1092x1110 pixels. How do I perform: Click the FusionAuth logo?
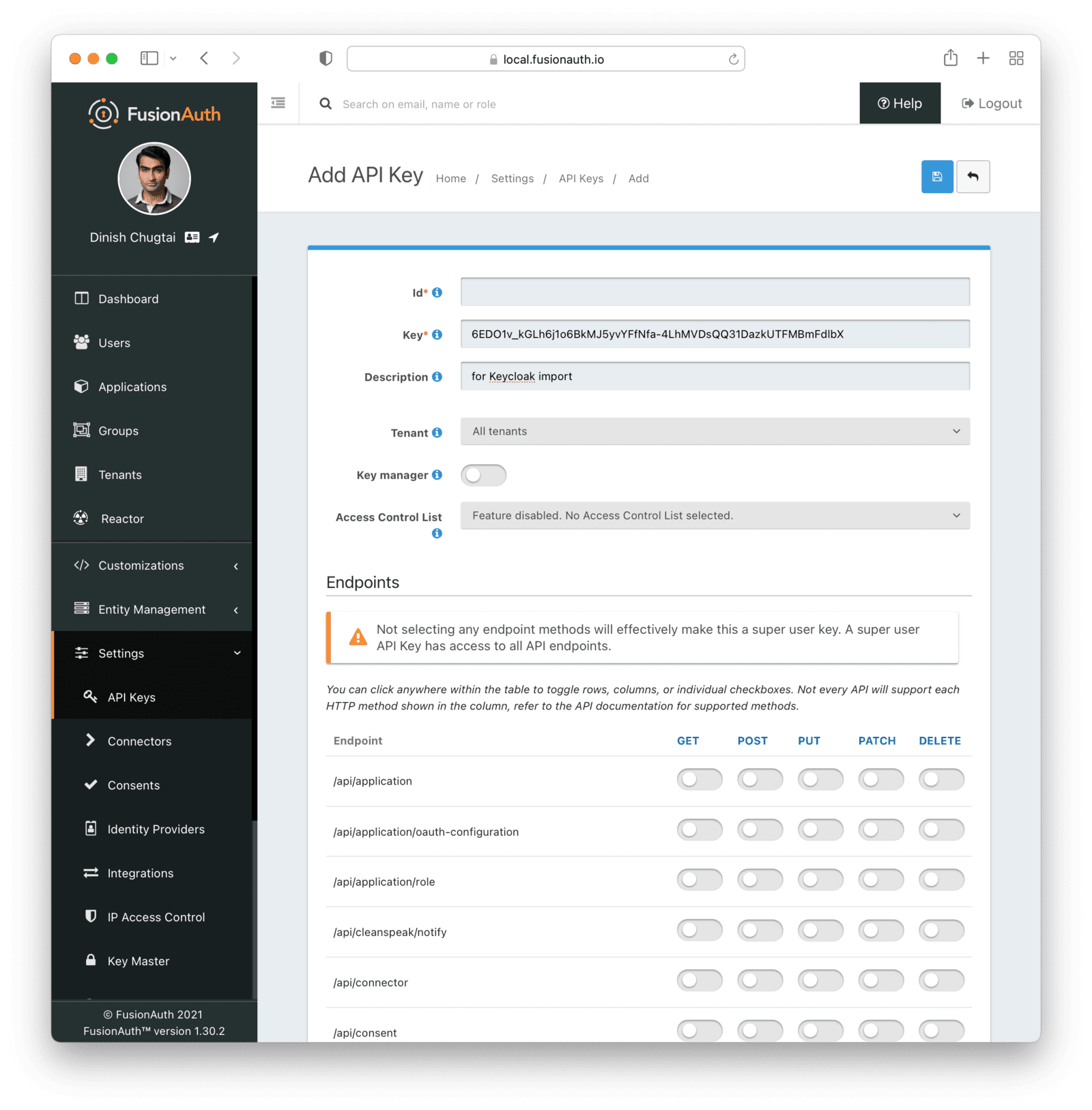(x=154, y=114)
